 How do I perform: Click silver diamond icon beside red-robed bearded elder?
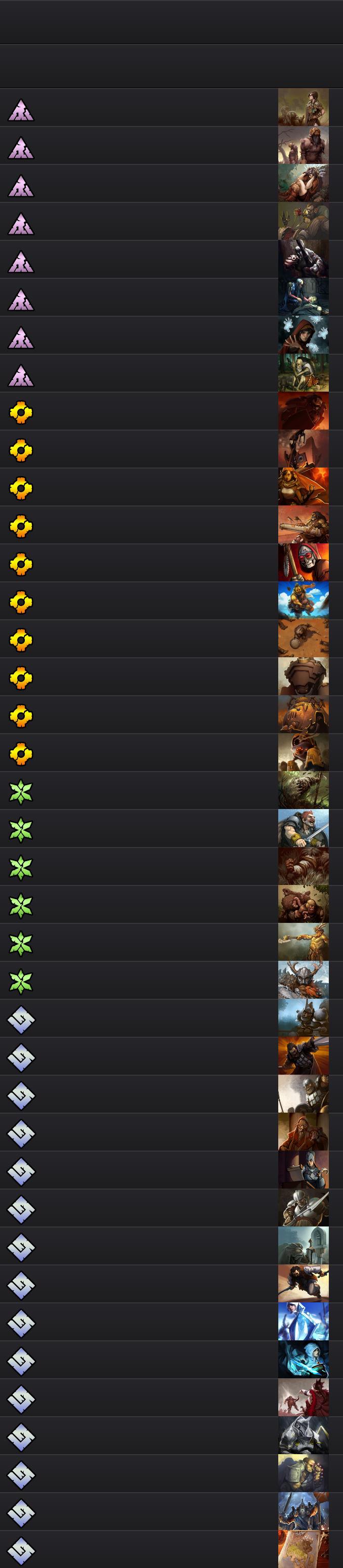(21, 1132)
